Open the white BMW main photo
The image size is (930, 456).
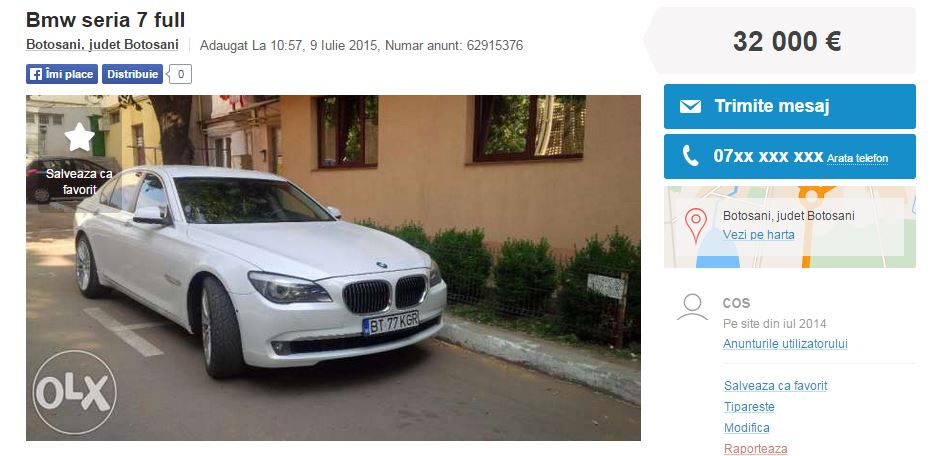[x=333, y=267]
